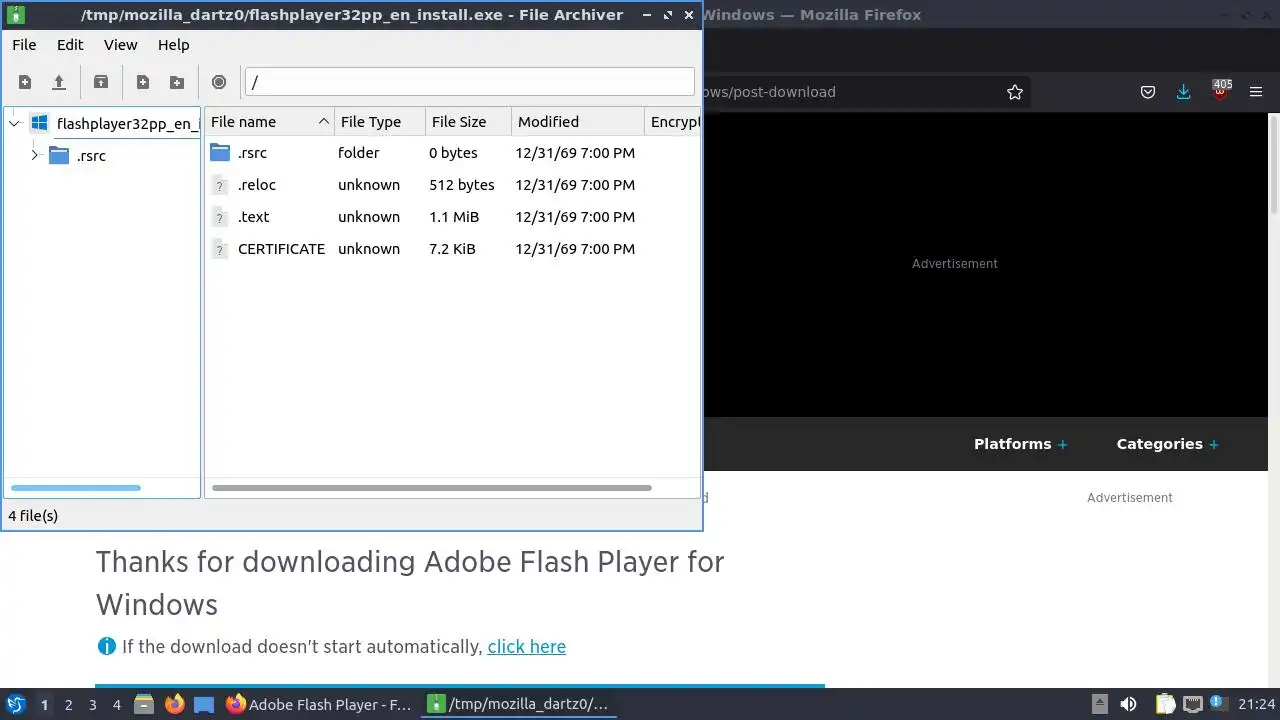Open Firefox downloads arrow icon
Screen dimensions: 1280x720
click(x=1184, y=92)
